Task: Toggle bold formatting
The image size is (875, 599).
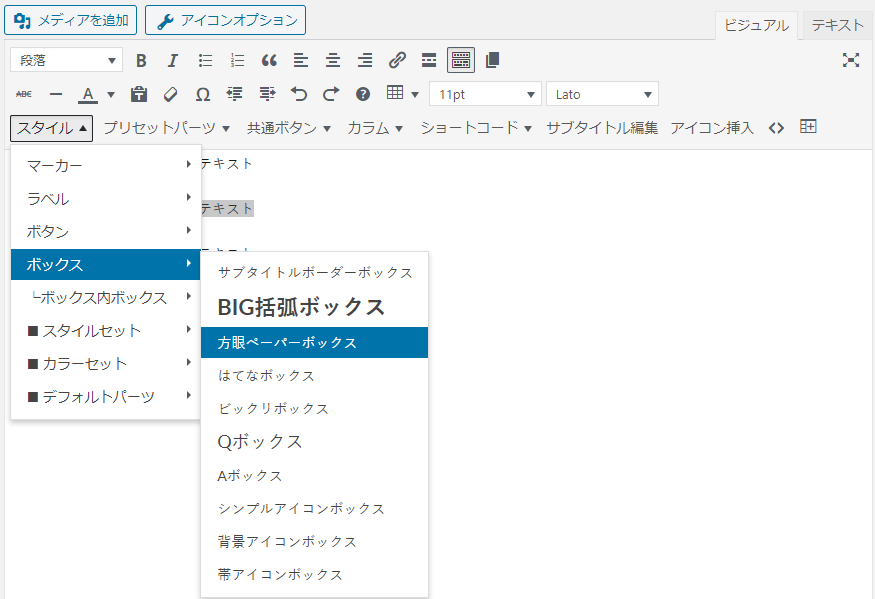Action: click(x=141, y=60)
